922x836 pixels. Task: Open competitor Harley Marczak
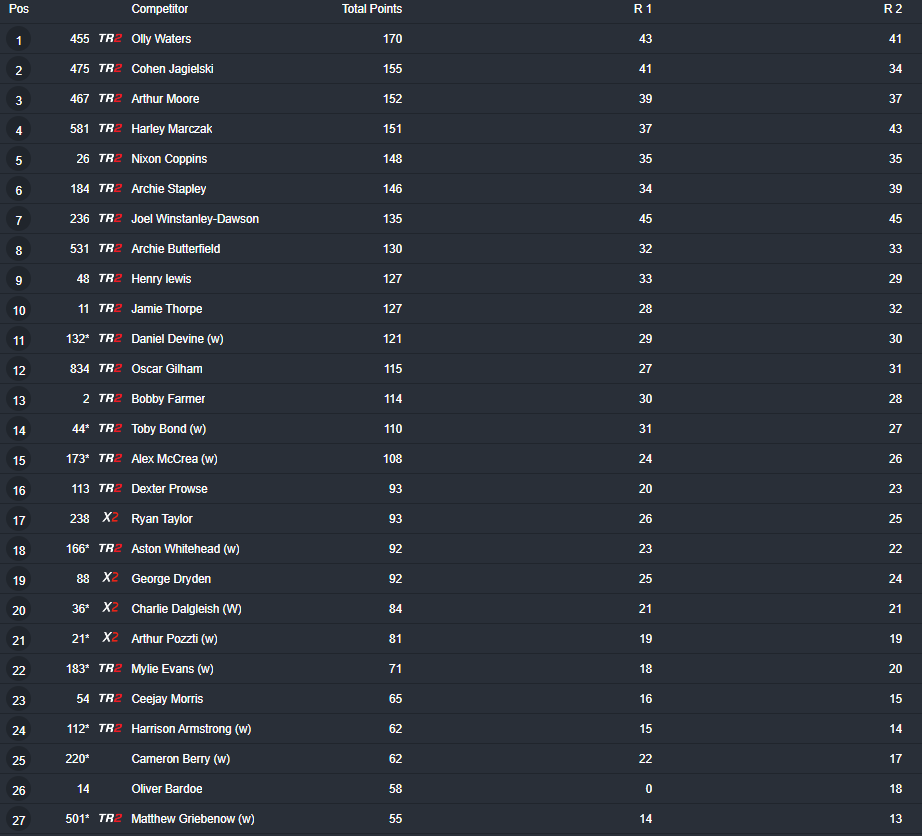[172, 129]
